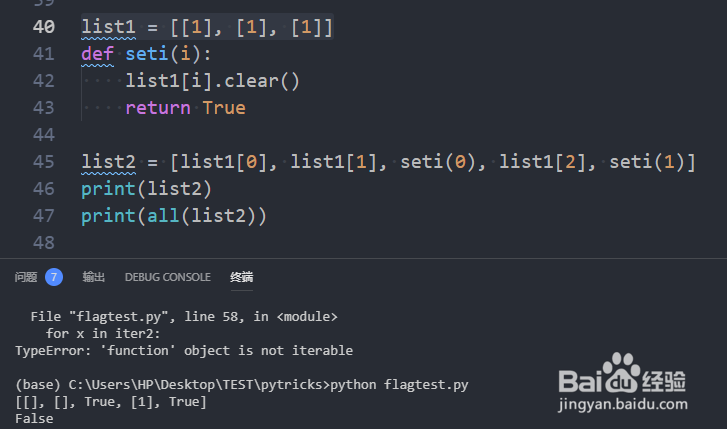Click line number 40 in gutter
The image size is (727, 429).
point(44,27)
